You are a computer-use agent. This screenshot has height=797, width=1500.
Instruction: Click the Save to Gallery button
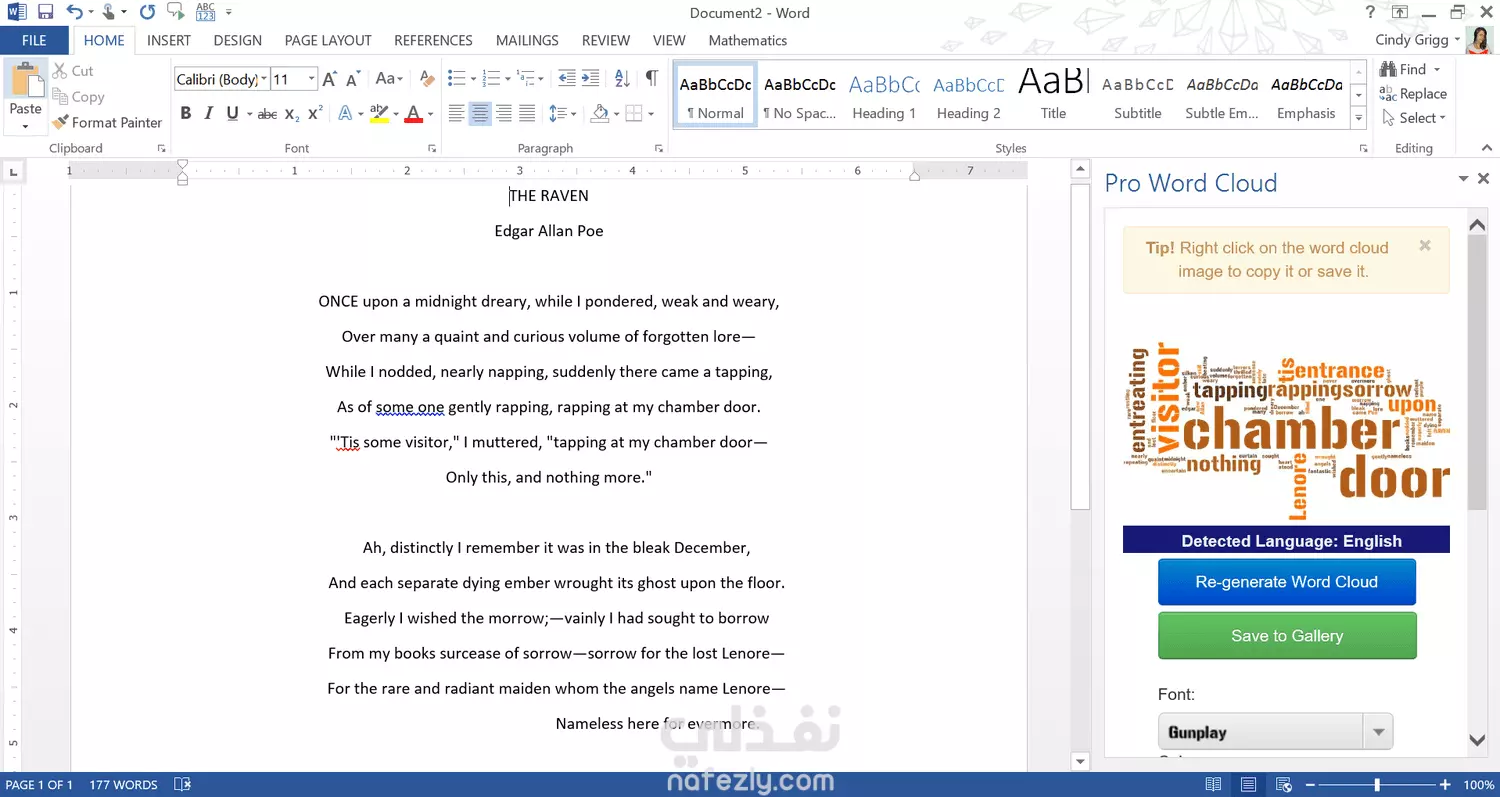1287,636
